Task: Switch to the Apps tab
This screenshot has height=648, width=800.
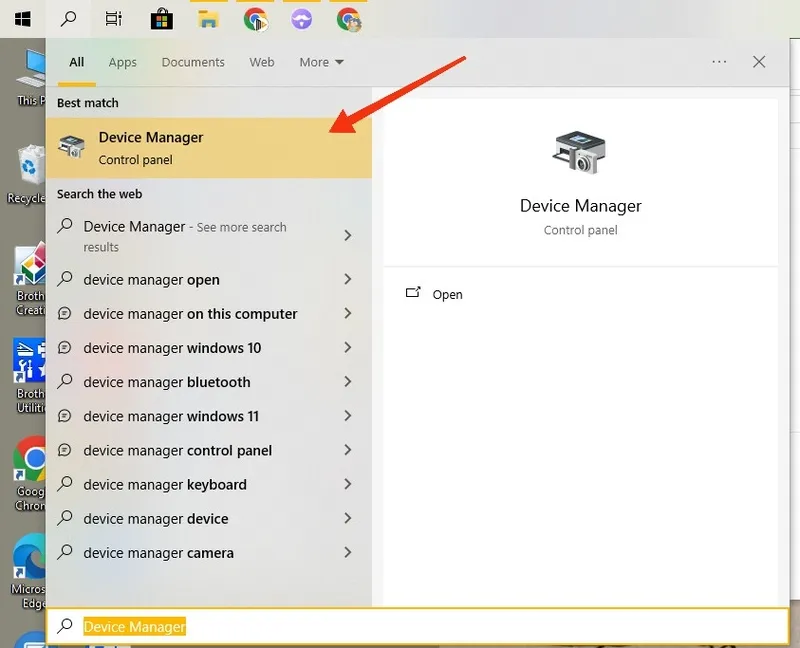Action: coord(122,62)
